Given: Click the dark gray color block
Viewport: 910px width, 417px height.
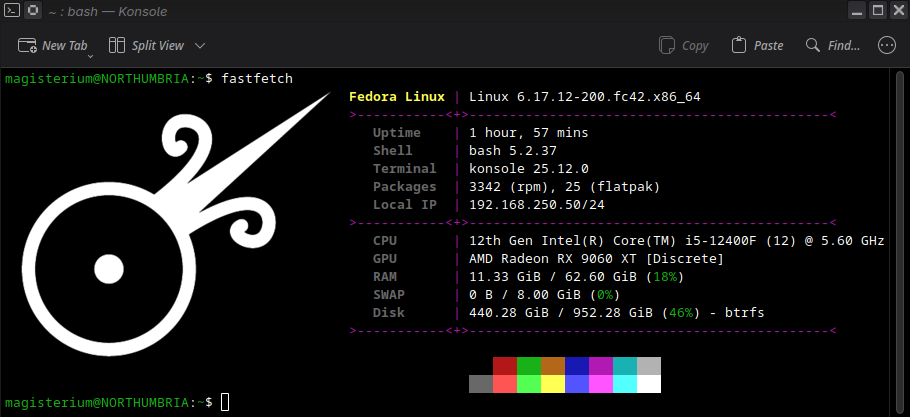Looking at the screenshot, I should pos(481,384).
